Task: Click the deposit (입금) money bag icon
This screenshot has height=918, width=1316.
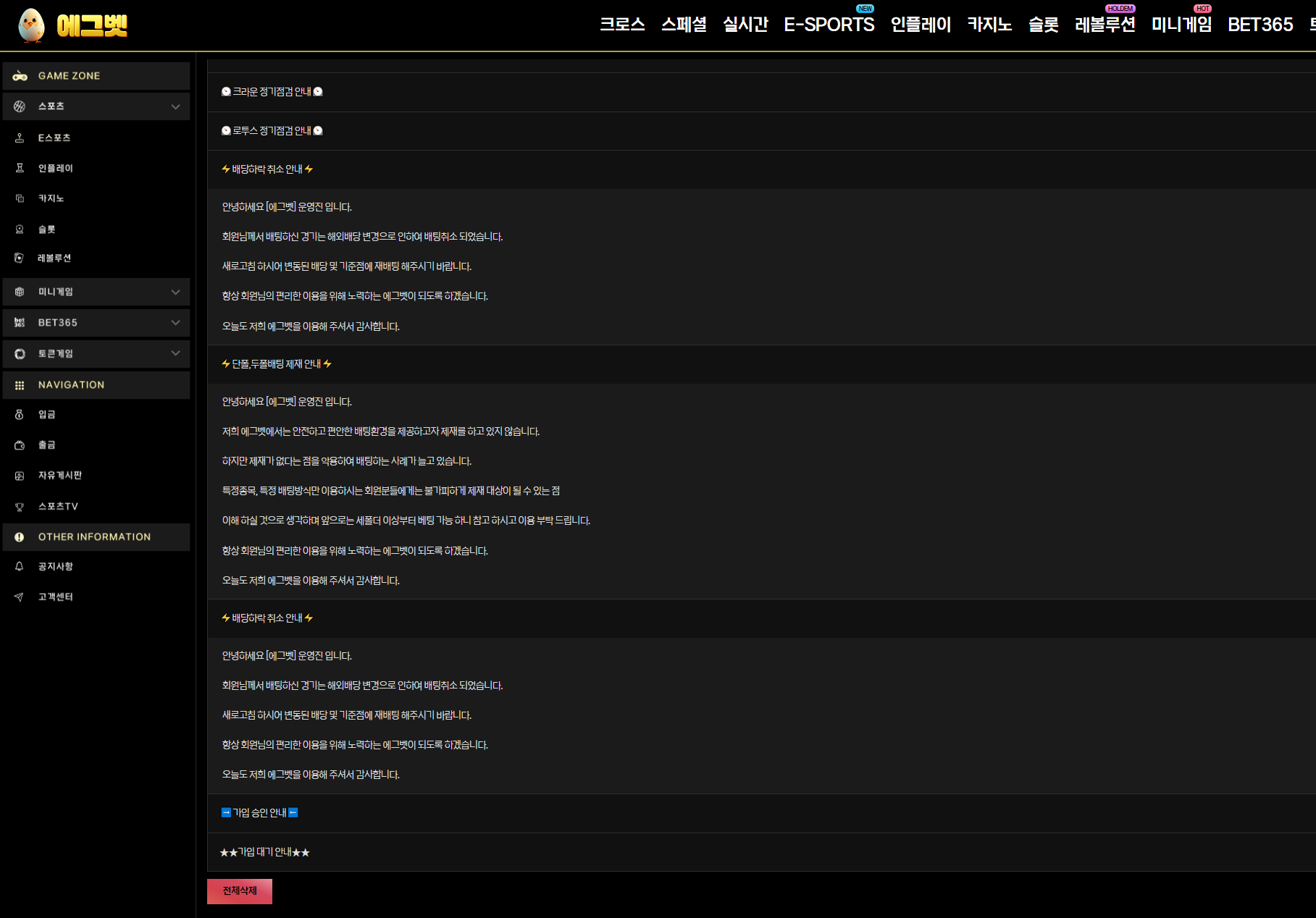Action: click(20, 415)
